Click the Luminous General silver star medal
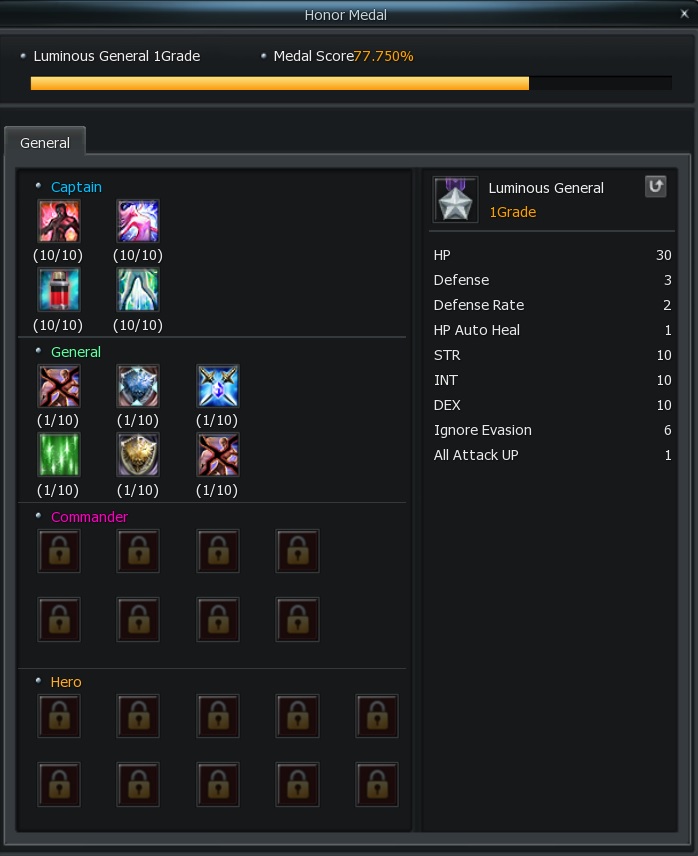 point(455,199)
